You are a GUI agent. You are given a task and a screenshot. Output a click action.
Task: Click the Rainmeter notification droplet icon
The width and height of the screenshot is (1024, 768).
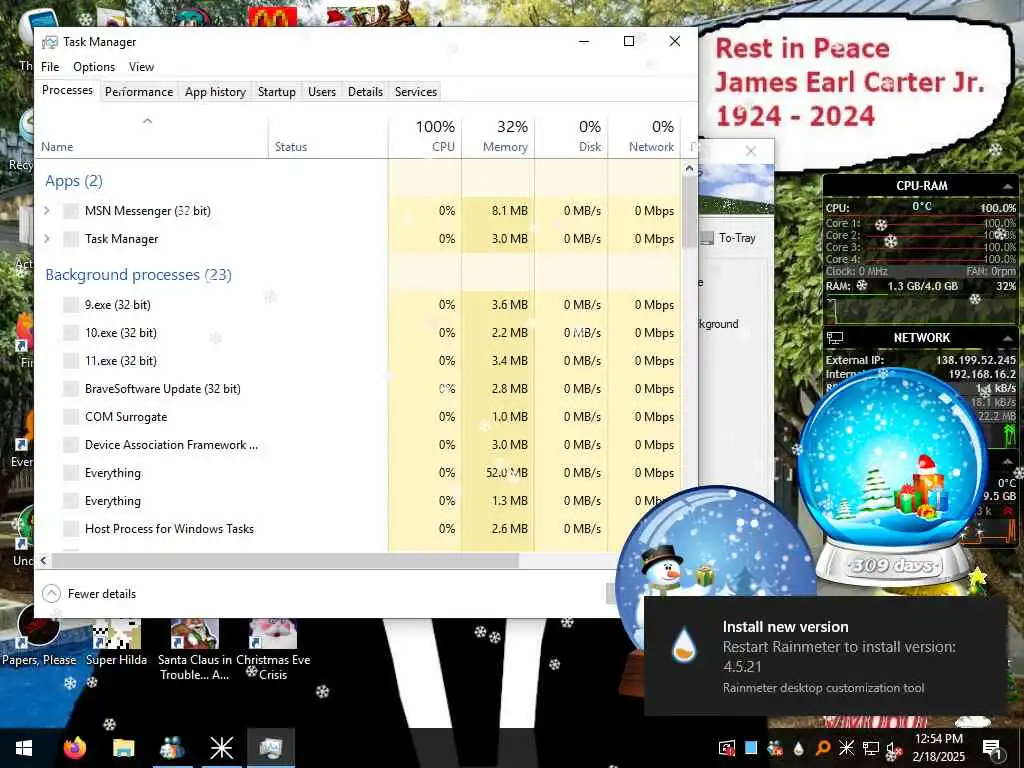click(684, 647)
